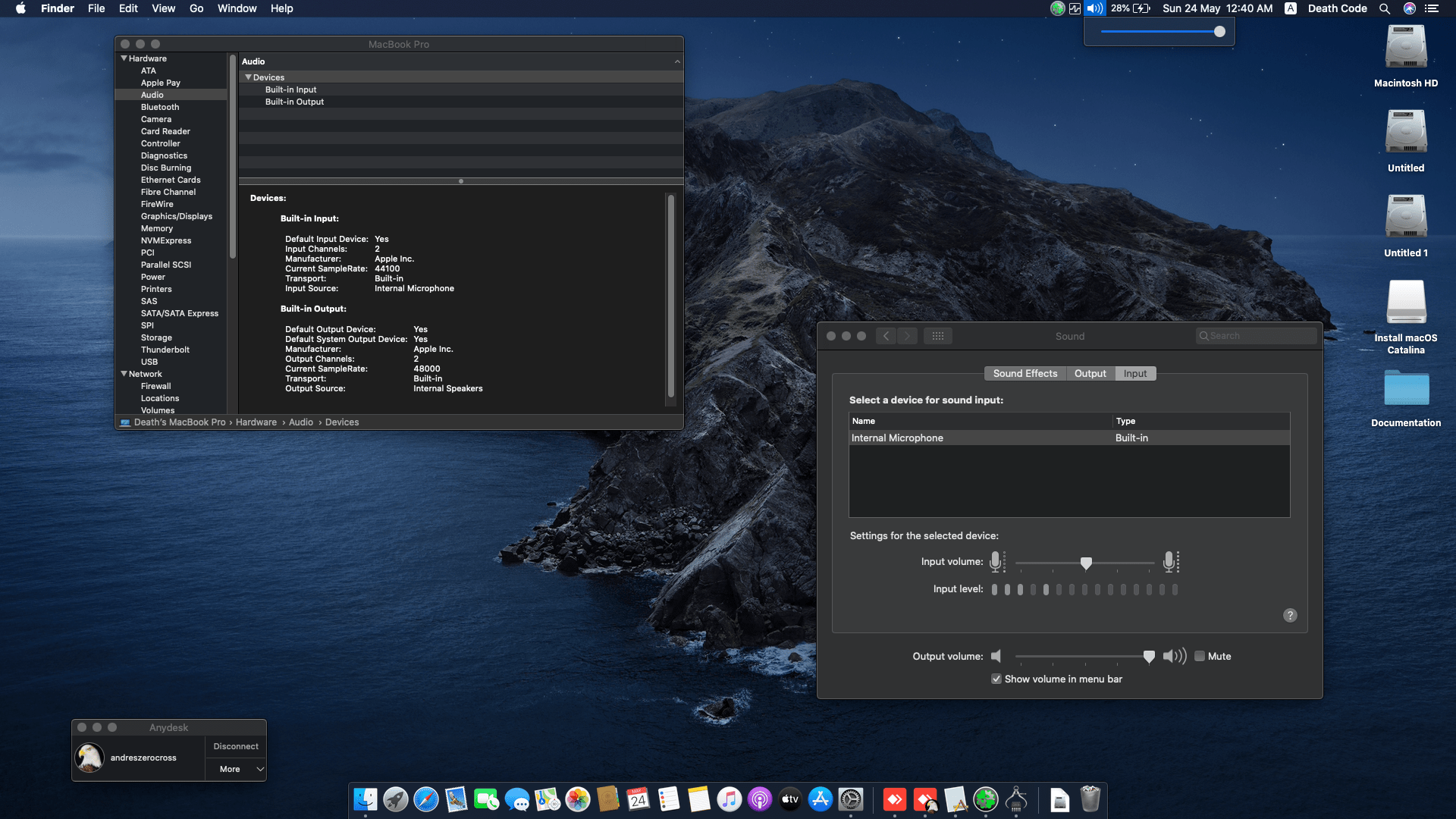Launch Safari from the Dock
Screen dimensions: 1456x819
(x=425, y=800)
